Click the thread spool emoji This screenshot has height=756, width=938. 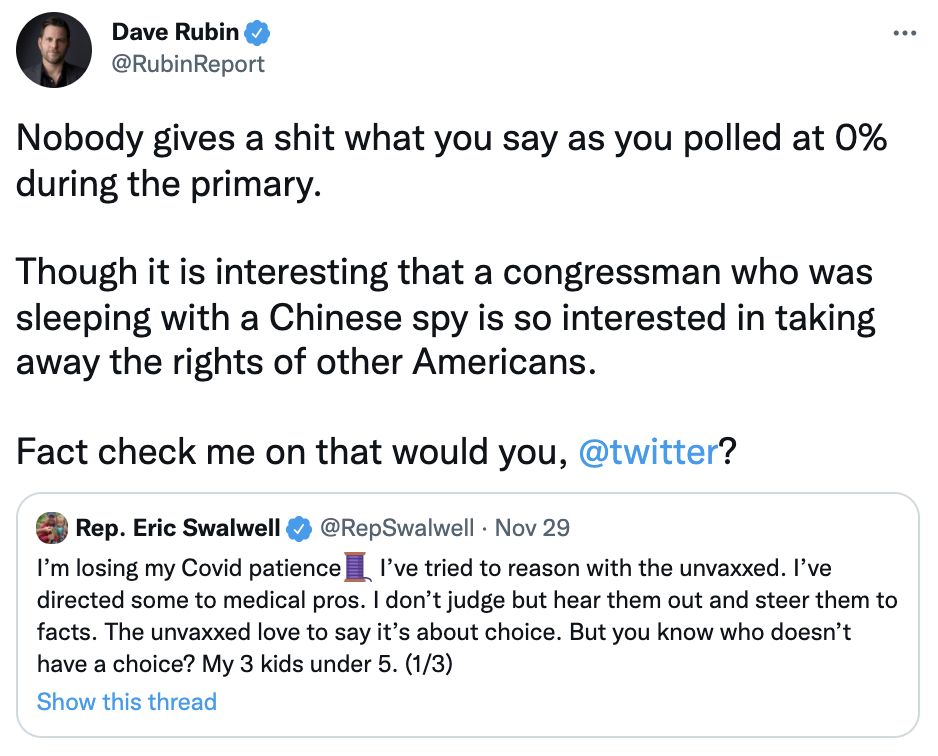tap(357, 568)
